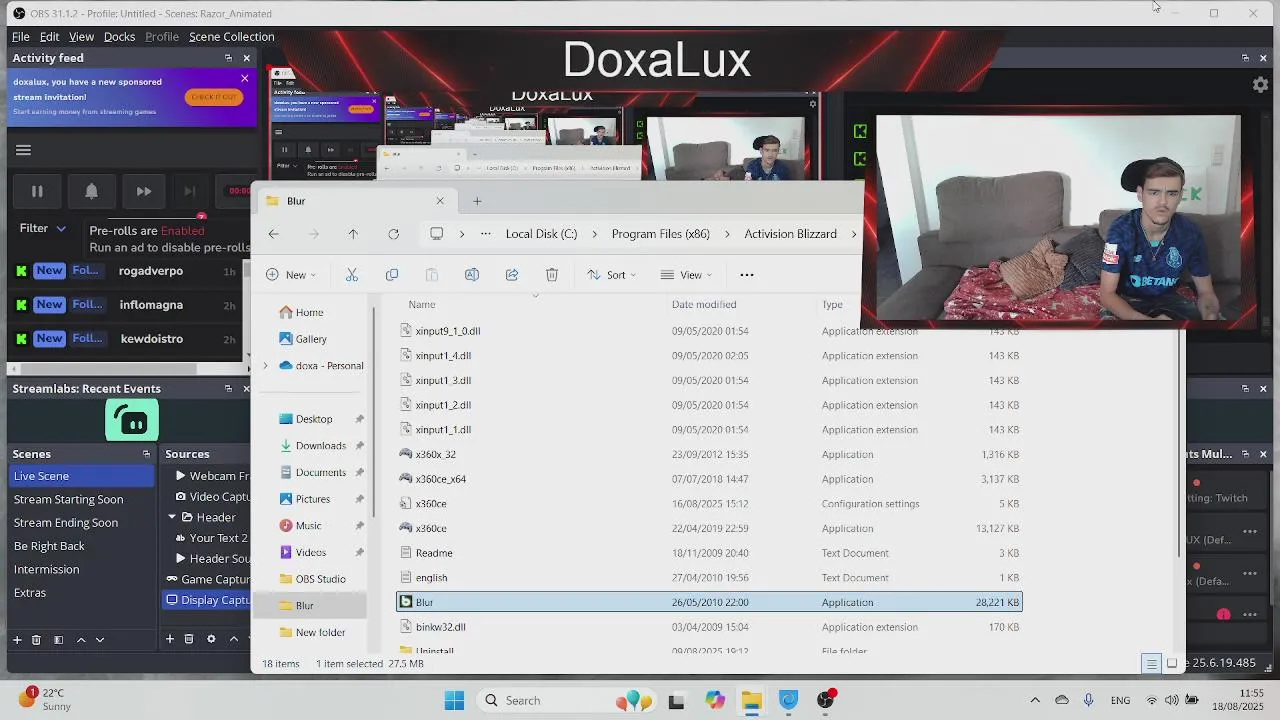Open the Sort dropdown in Explorer
Image resolution: width=1280 pixels, height=720 pixels.
pyautogui.click(x=610, y=275)
